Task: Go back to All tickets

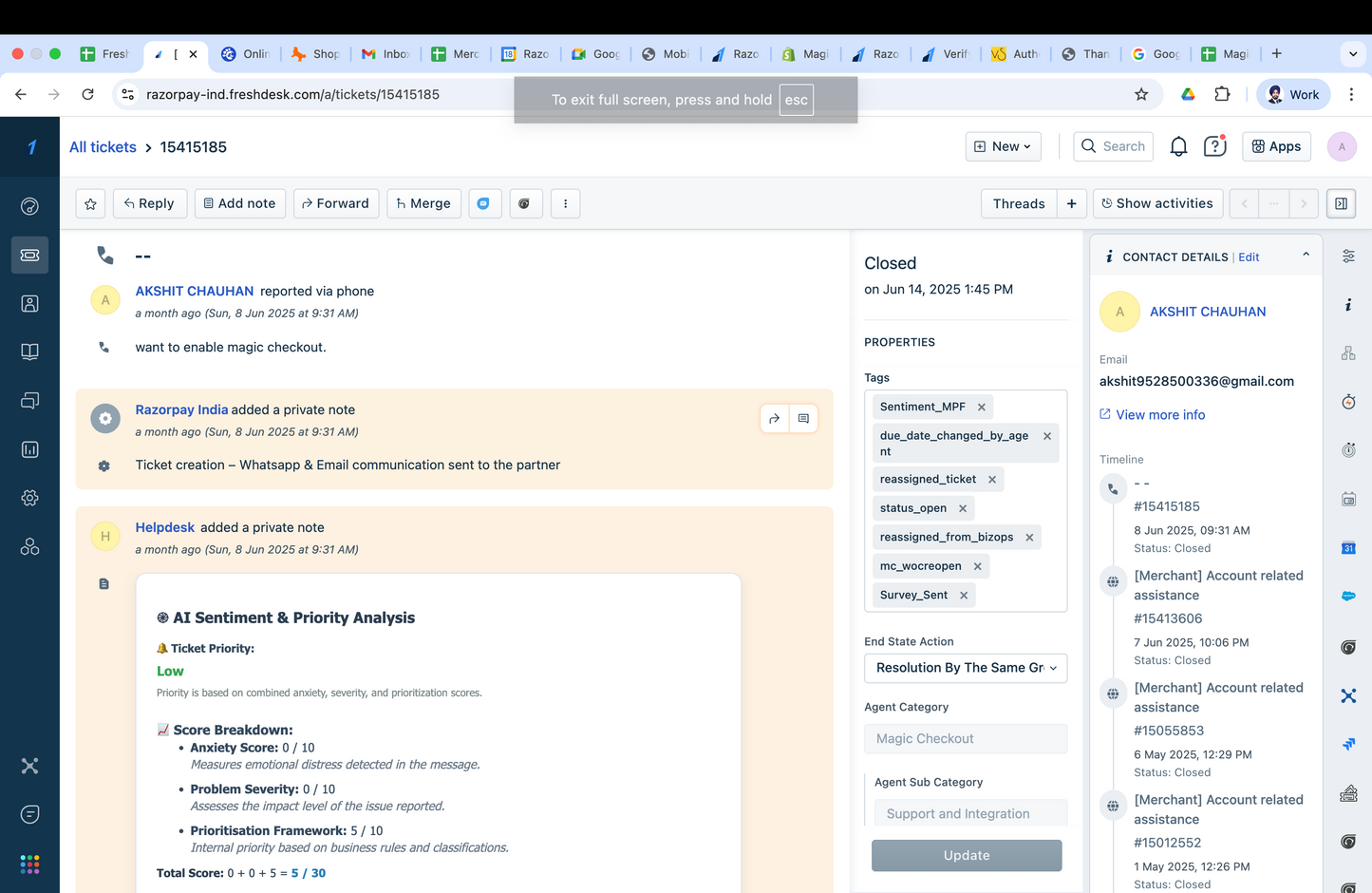Action: coord(103,147)
